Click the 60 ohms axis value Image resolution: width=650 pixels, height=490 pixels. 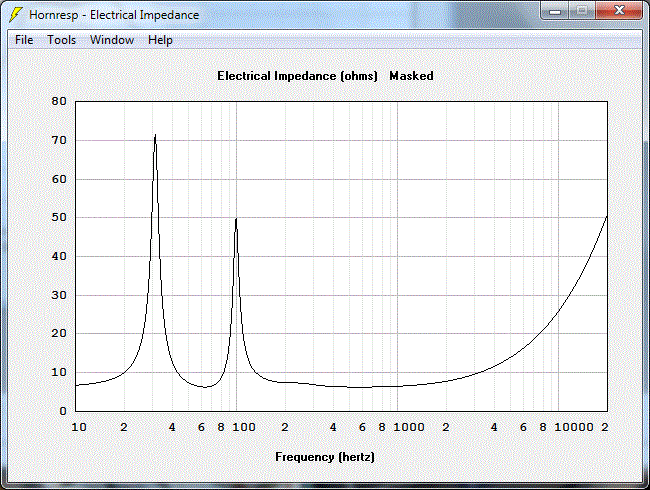pyautogui.click(x=59, y=179)
